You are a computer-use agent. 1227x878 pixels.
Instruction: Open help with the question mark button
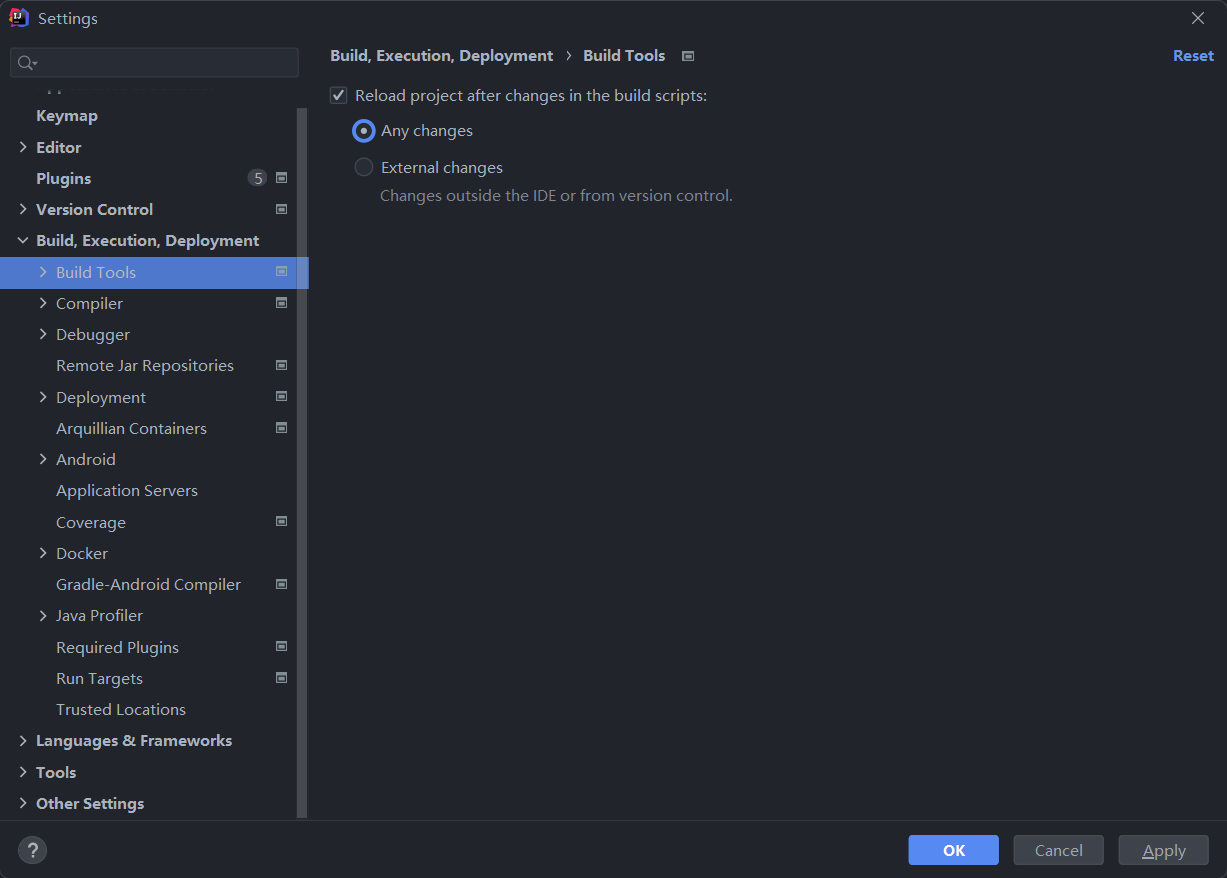pos(33,850)
